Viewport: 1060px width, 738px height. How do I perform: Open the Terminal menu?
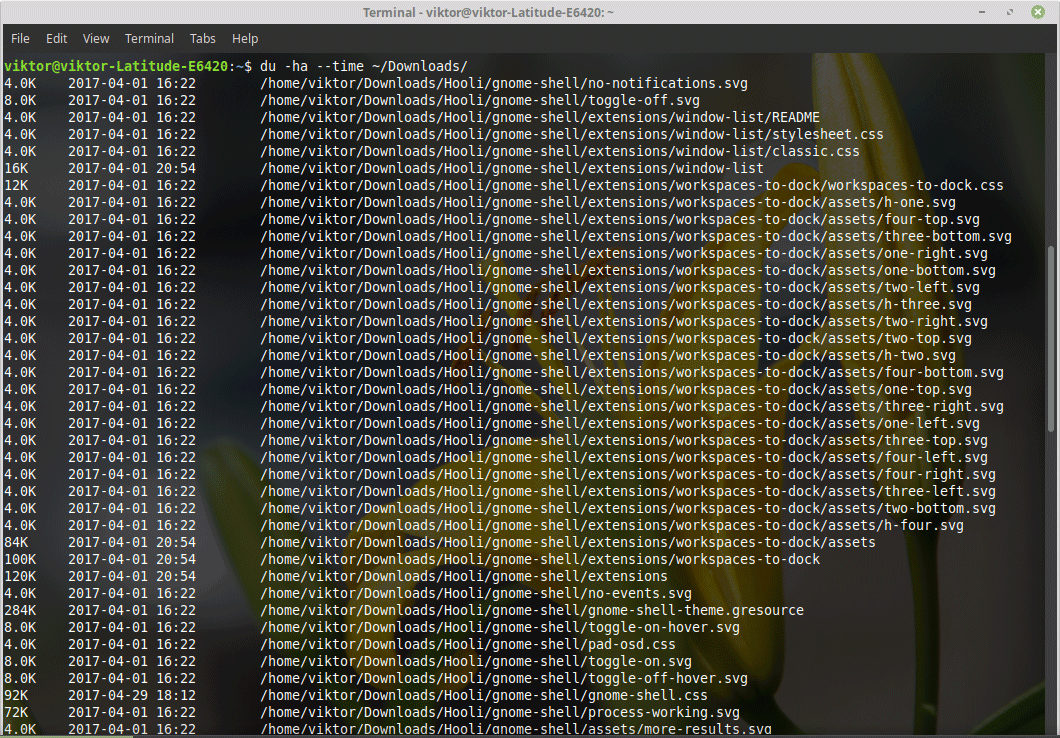point(149,39)
